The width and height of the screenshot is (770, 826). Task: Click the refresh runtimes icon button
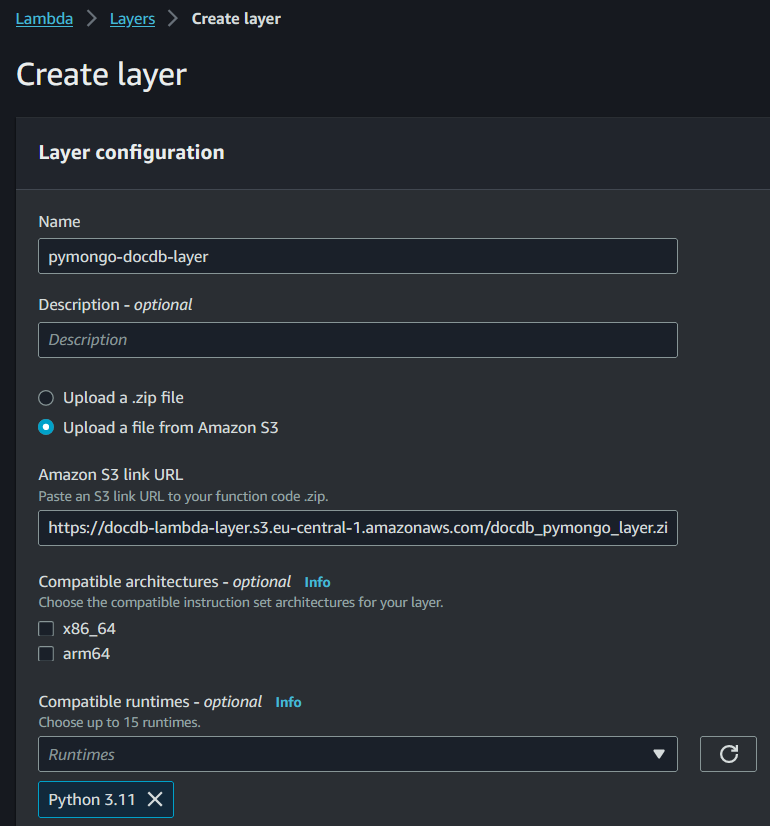728,754
